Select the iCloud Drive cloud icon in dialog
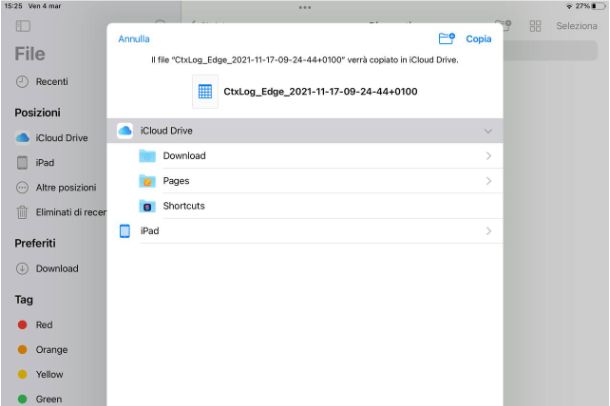This screenshot has width=610, height=406. pyautogui.click(x=125, y=131)
